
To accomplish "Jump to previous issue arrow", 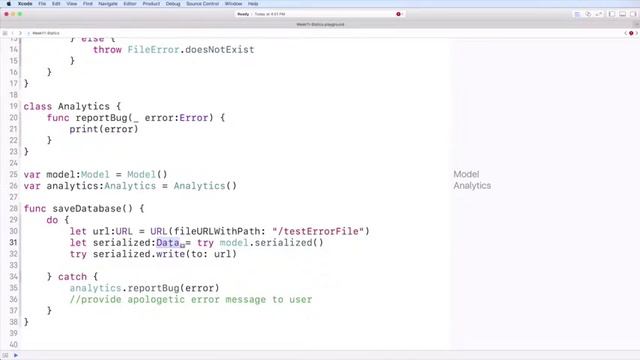I will tap(626, 33).
